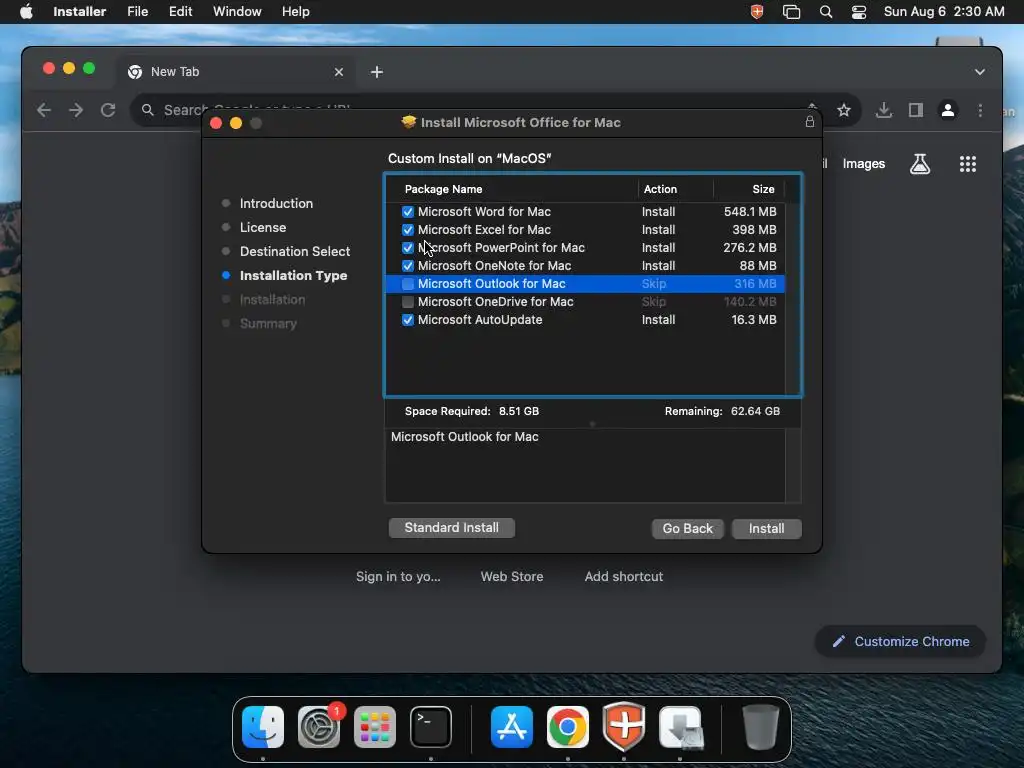Open Chrome downloads icon

tap(884, 110)
